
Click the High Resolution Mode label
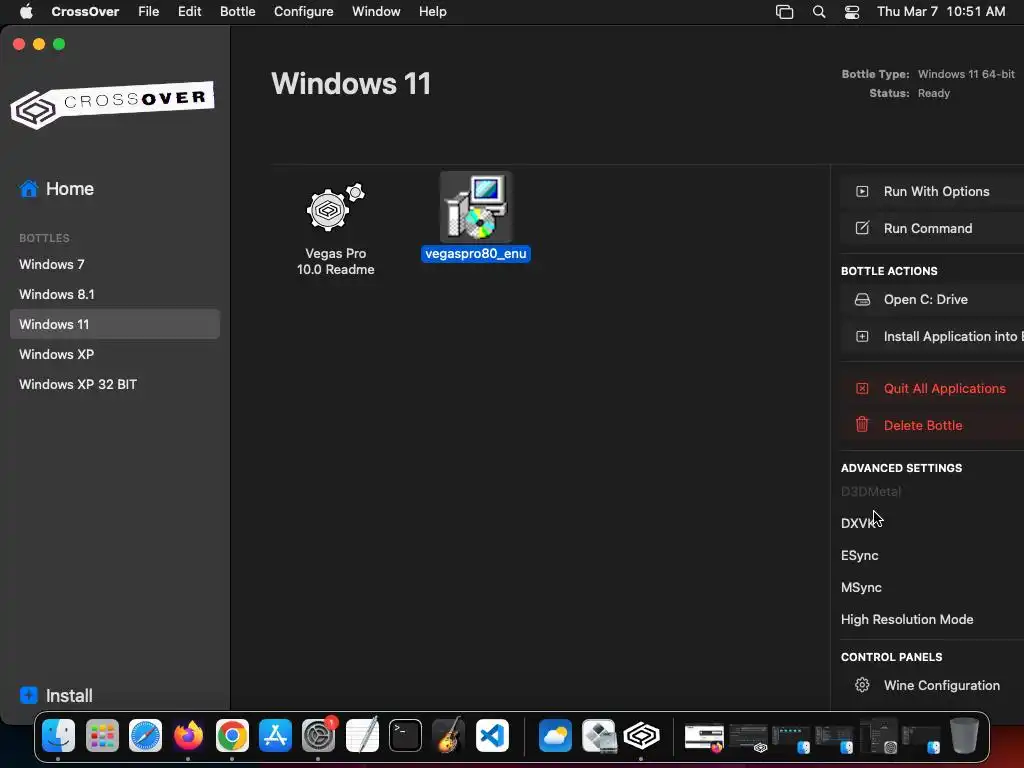907,619
